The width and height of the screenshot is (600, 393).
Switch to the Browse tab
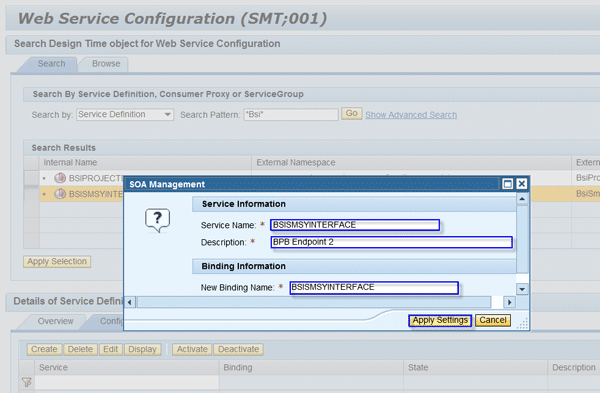106,64
